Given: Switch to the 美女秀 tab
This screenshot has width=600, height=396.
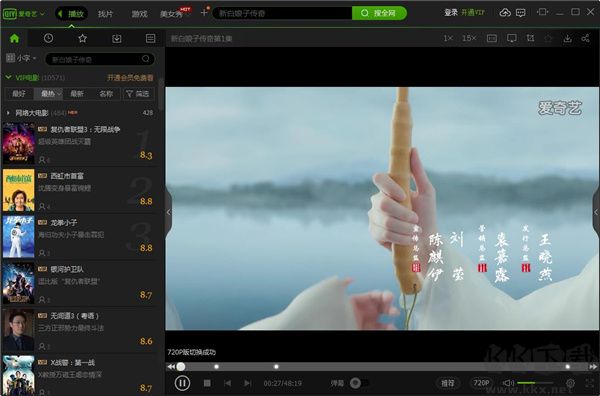Looking at the screenshot, I should (171, 15).
